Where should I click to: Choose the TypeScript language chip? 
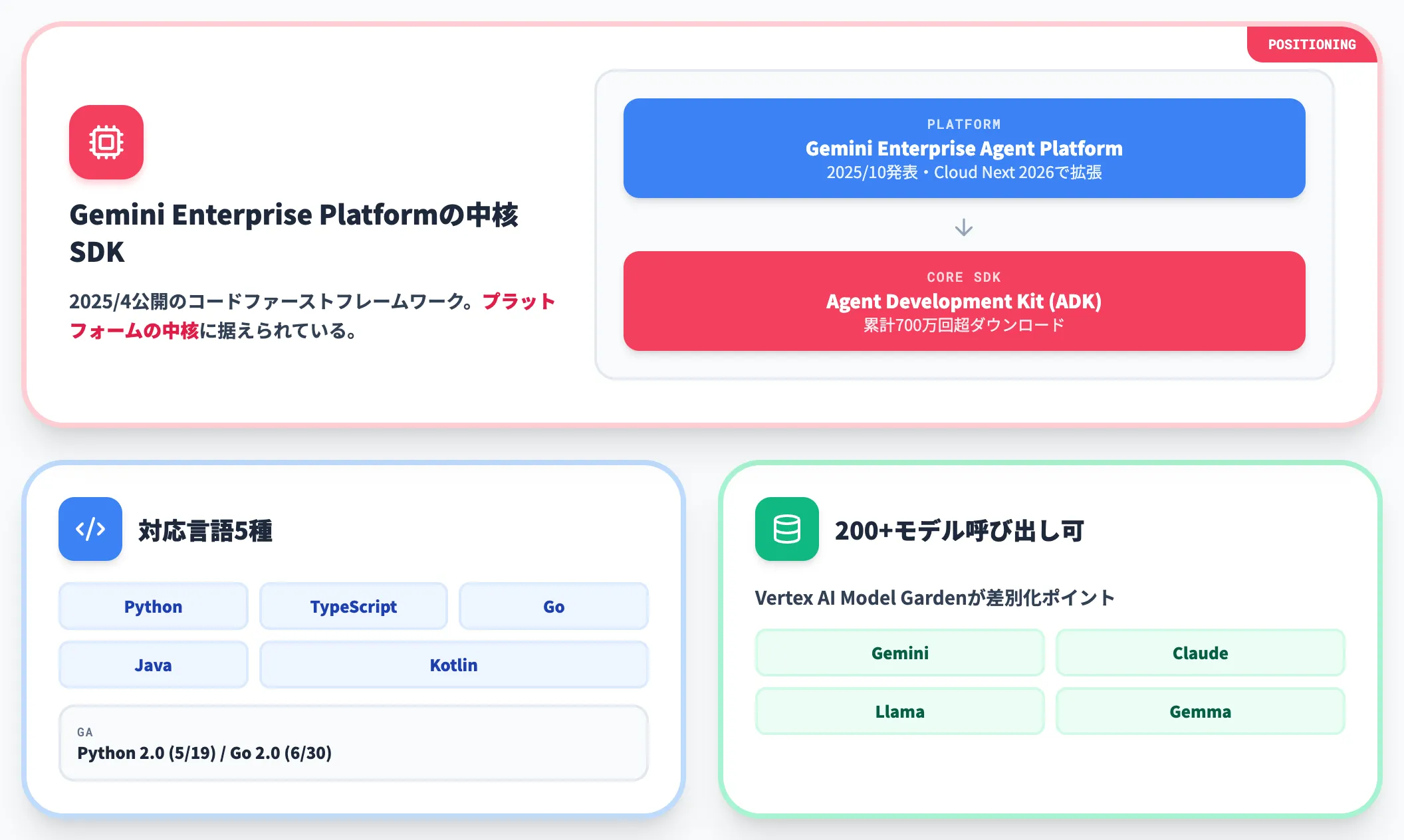click(354, 606)
